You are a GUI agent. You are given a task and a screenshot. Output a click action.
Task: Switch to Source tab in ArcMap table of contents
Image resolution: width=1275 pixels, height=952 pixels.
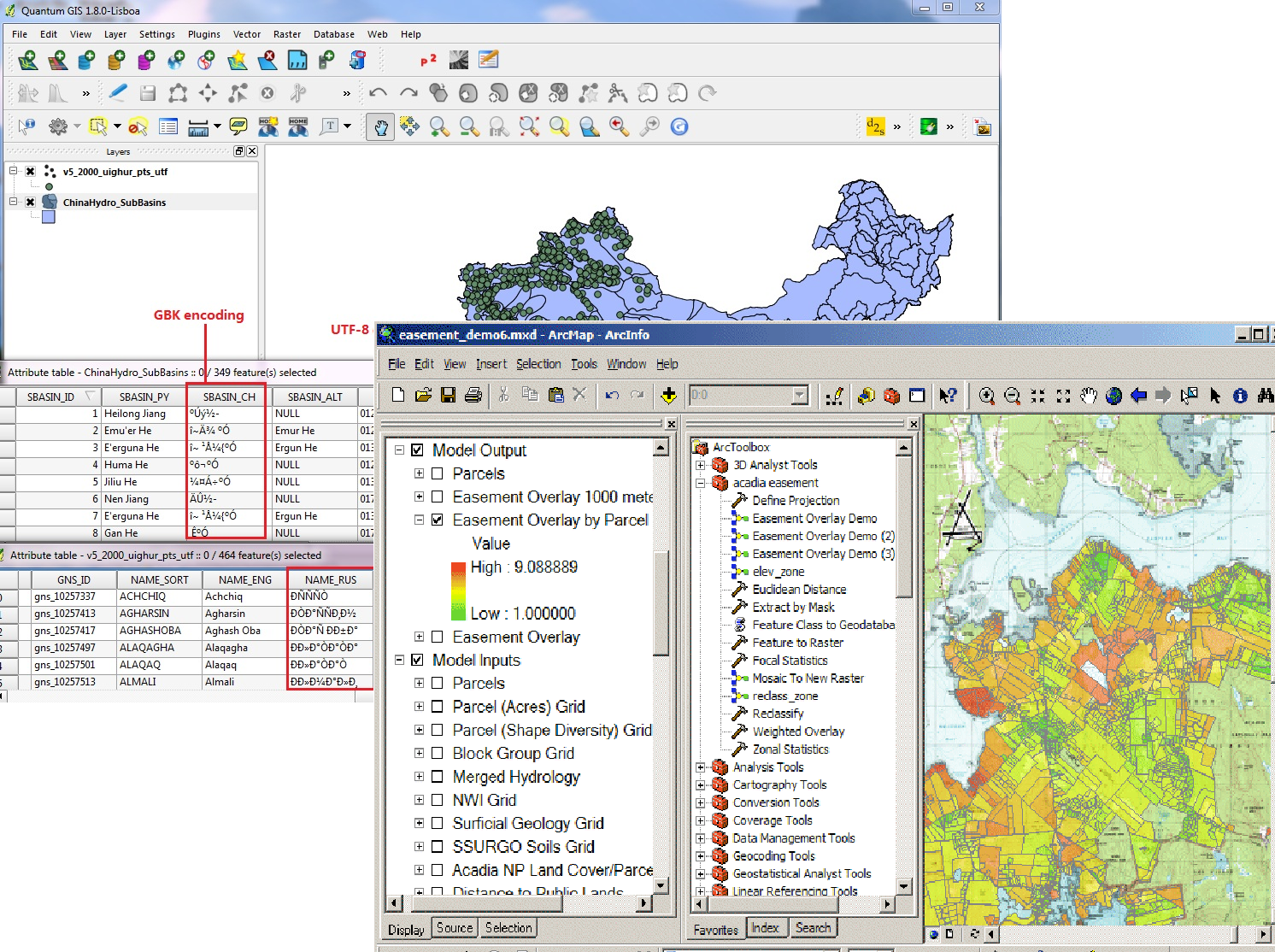point(455,928)
